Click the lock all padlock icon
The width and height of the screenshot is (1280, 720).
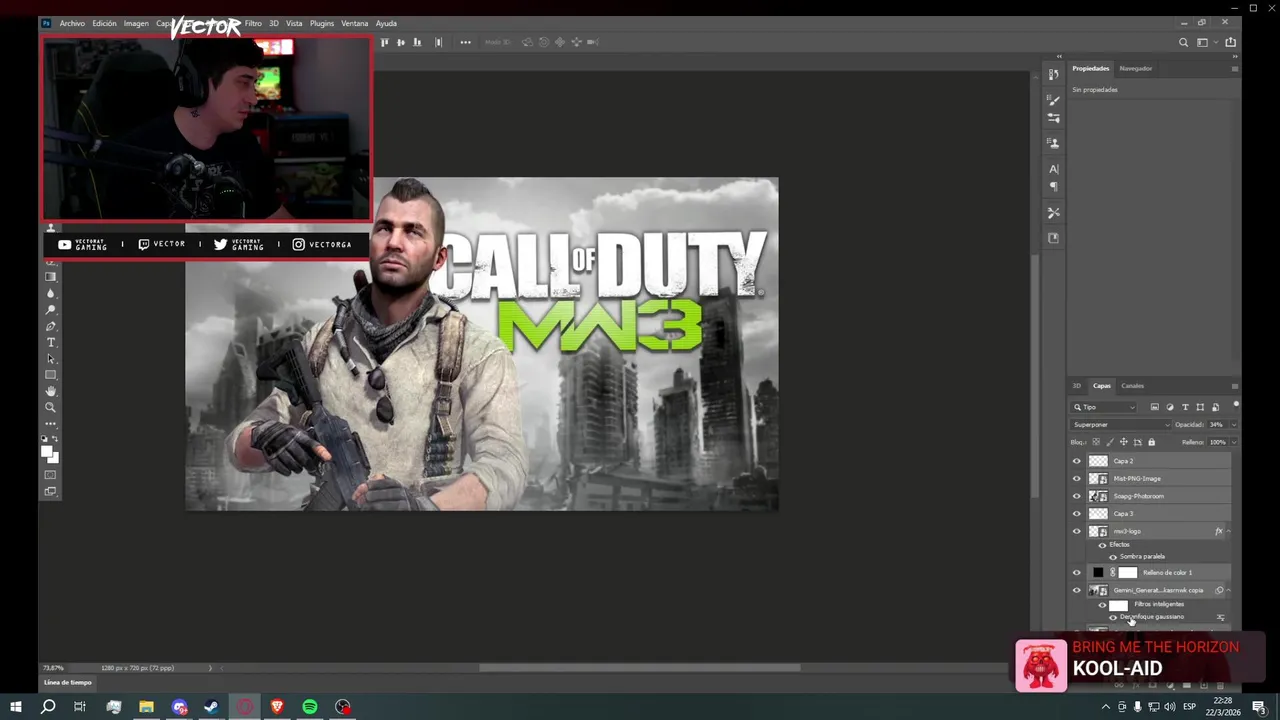point(1151,442)
